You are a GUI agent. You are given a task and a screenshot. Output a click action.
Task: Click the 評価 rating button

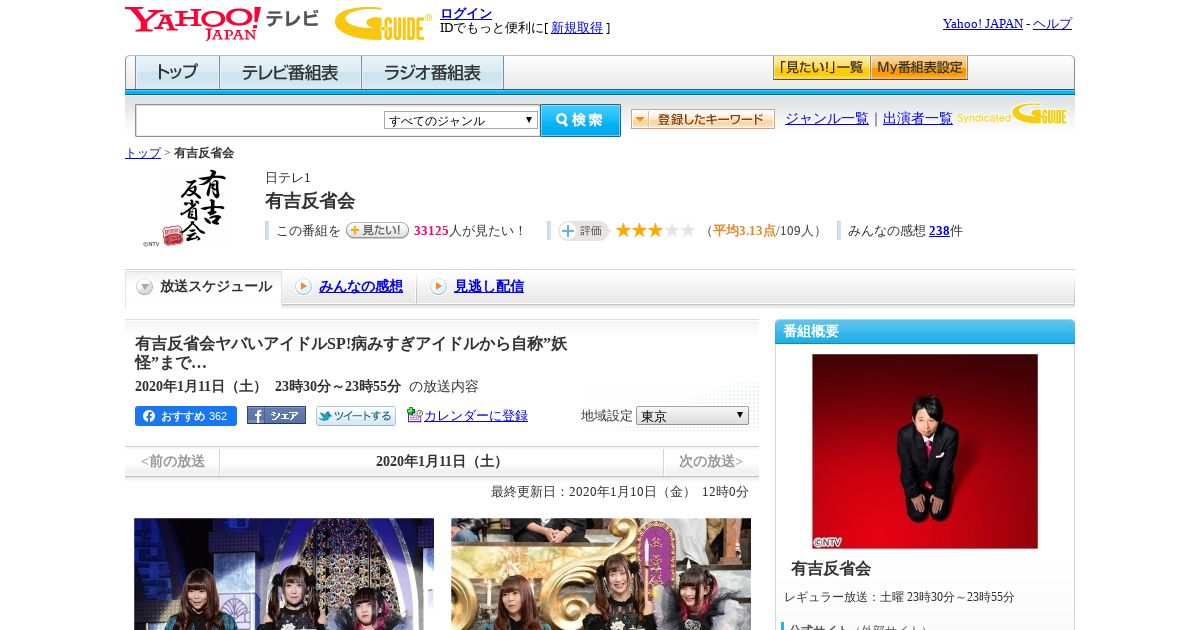pos(584,231)
